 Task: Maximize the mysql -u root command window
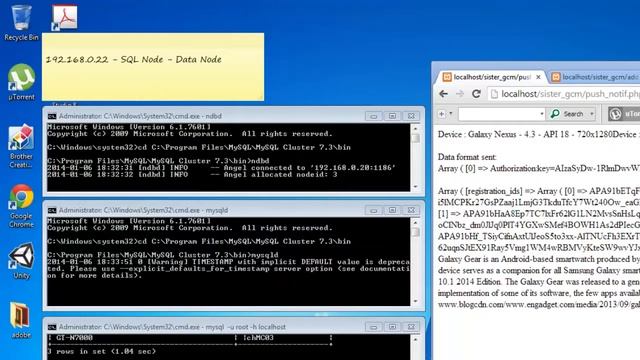[392, 327]
